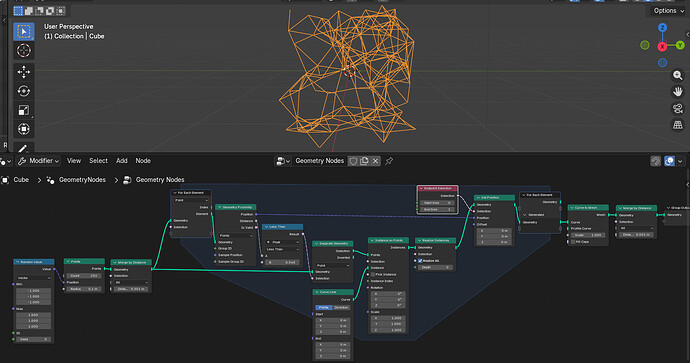690x363 pixels.
Task: Choose the Move tool
Action: [23, 71]
